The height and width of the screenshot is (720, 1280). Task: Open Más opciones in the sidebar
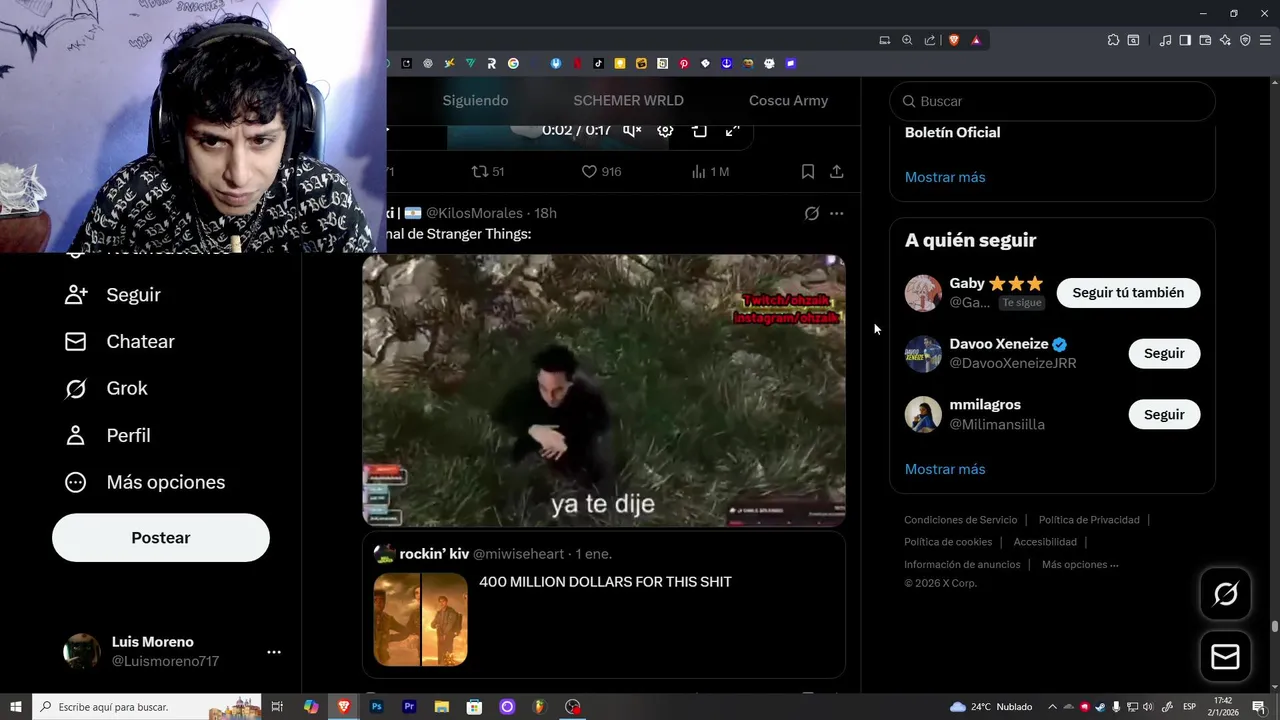tap(144, 483)
